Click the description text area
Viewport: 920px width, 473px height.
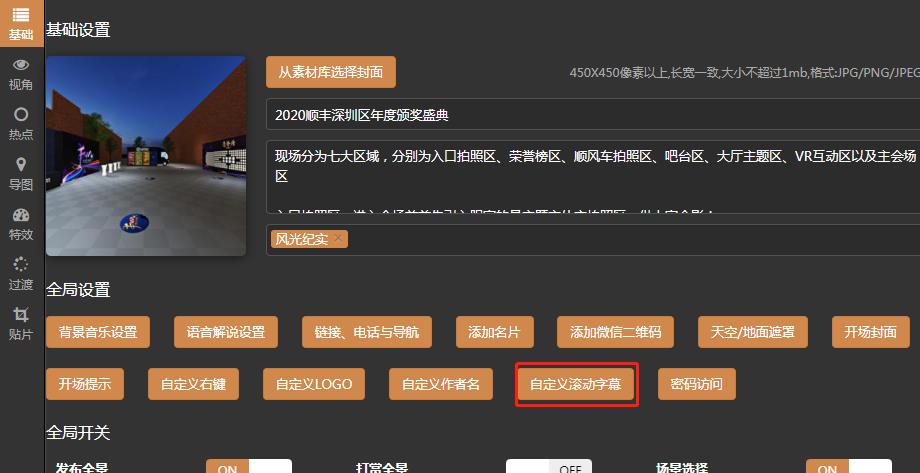tap(592, 177)
